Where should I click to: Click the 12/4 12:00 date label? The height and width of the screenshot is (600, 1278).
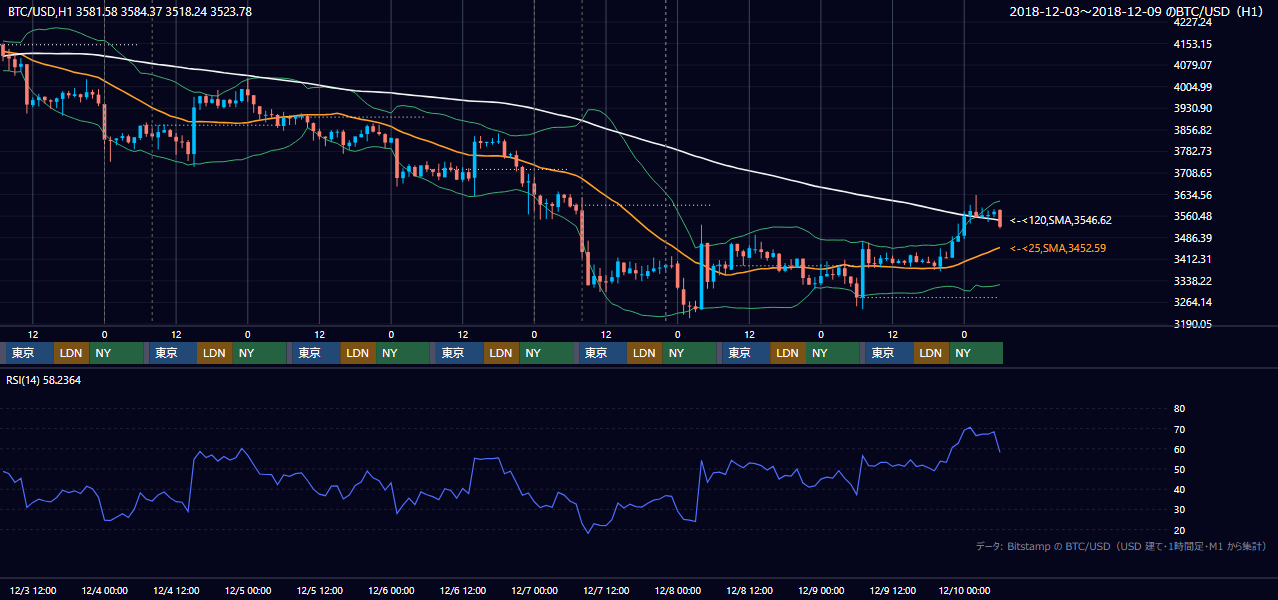178,590
